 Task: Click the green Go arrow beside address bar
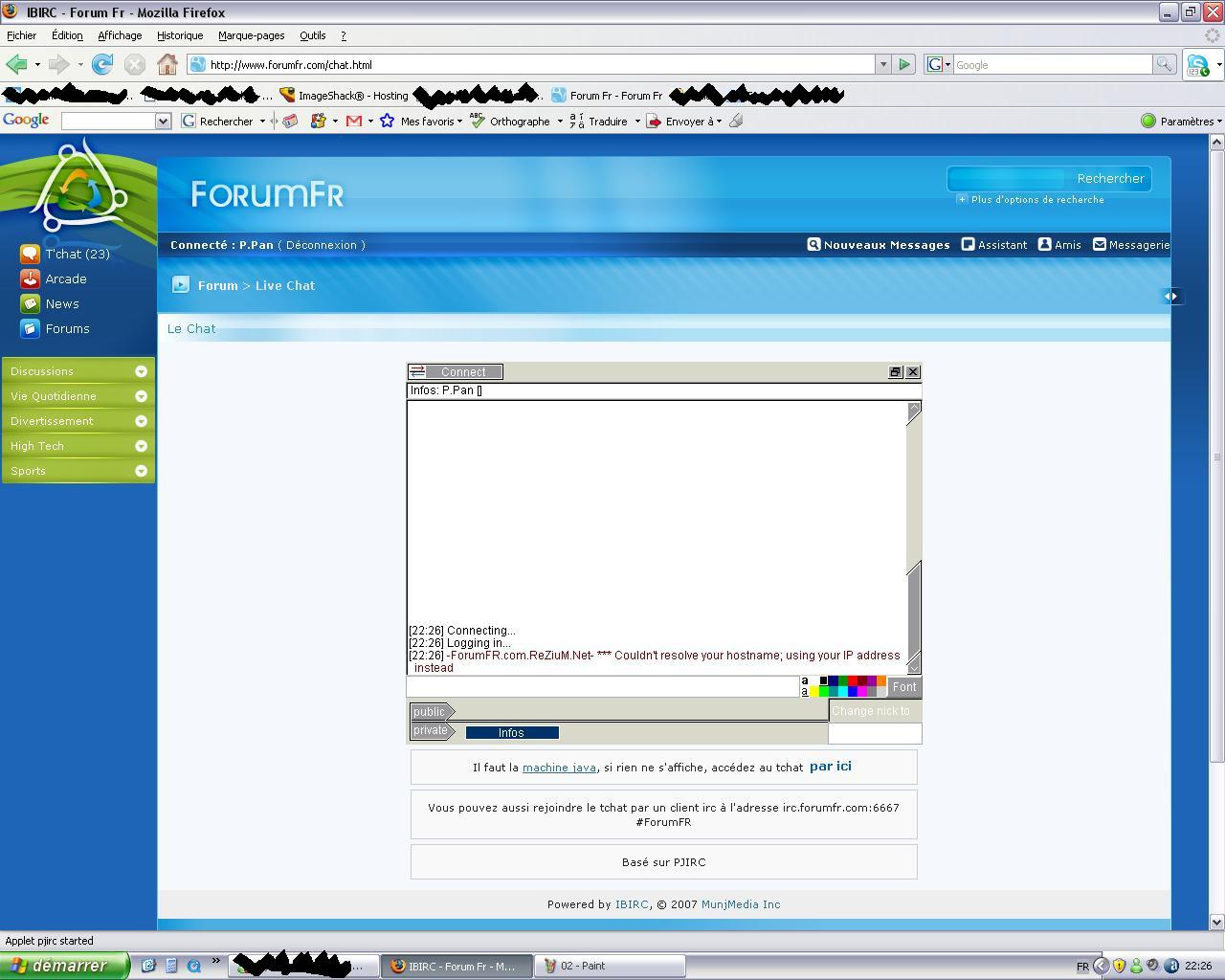coord(904,64)
